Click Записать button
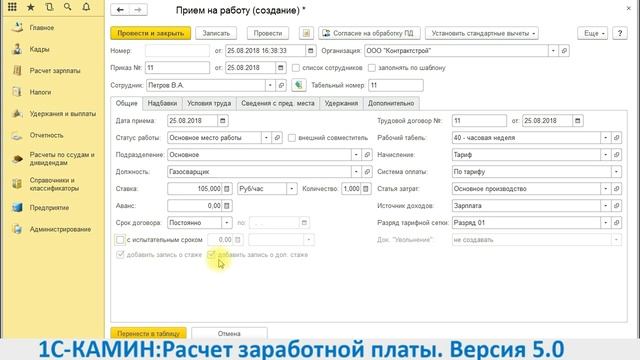 (x=216, y=33)
